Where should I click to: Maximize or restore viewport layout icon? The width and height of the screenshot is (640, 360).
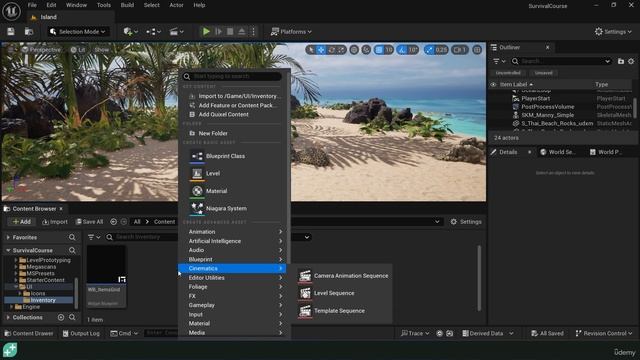point(477,50)
